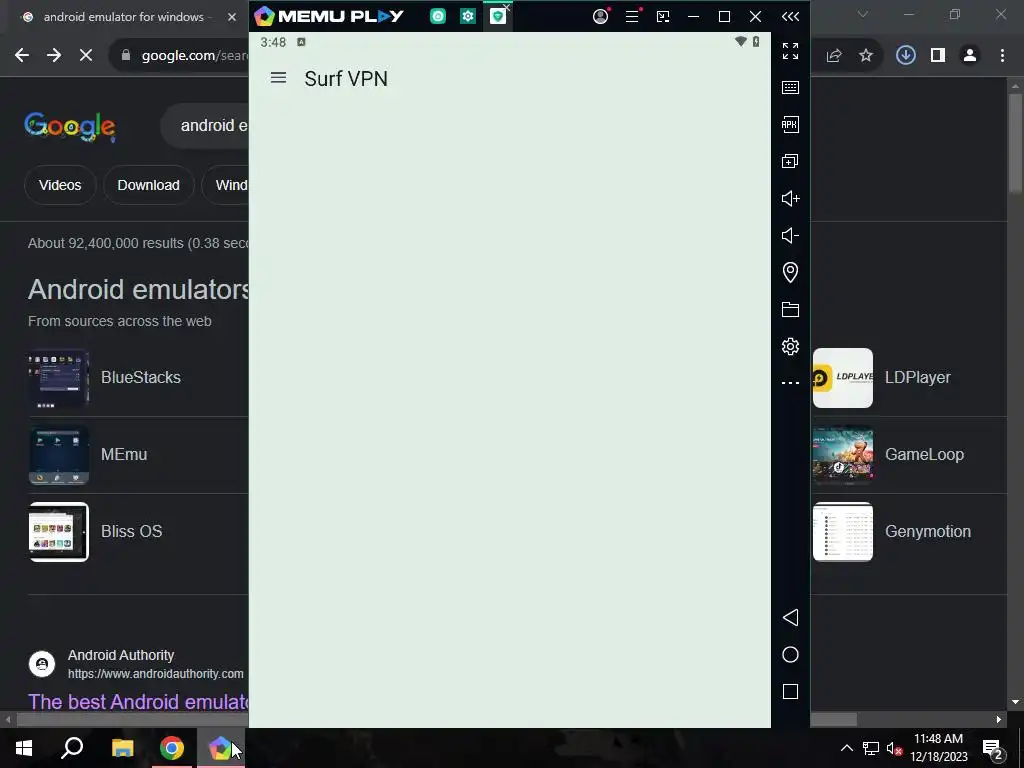Image resolution: width=1024 pixels, height=768 pixels.
Task: Switch to Chrome on taskbar
Action: [172, 748]
